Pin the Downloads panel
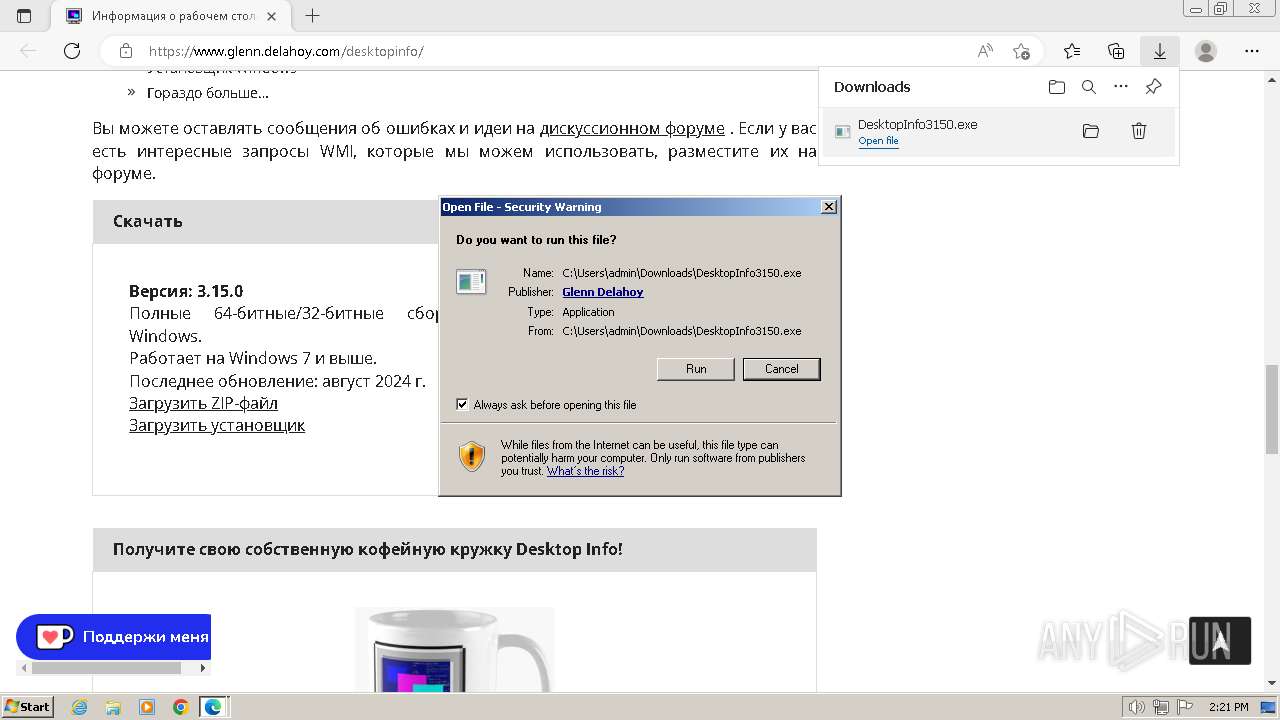This screenshot has height=720, width=1280. [1153, 87]
